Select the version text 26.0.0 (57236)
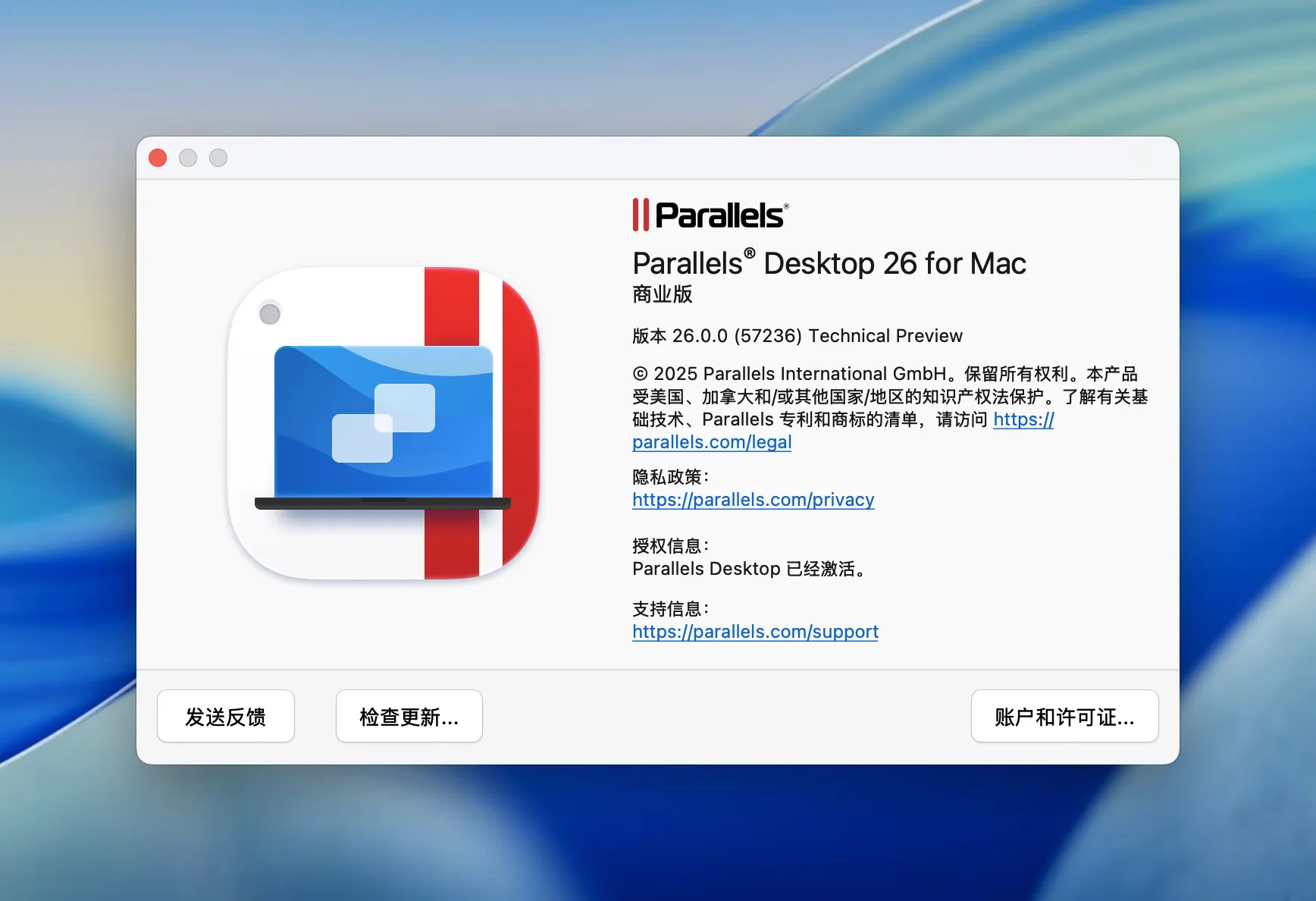 [739, 335]
